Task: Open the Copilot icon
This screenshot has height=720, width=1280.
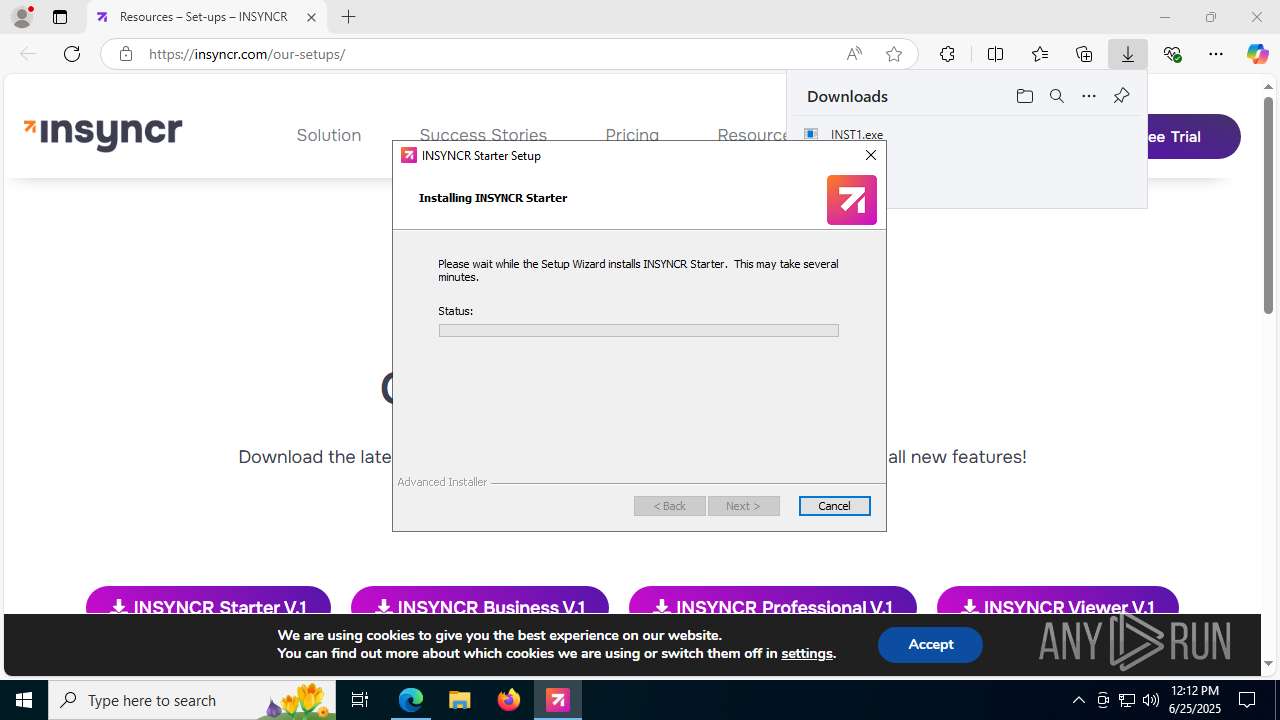Action: pos(1257,54)
